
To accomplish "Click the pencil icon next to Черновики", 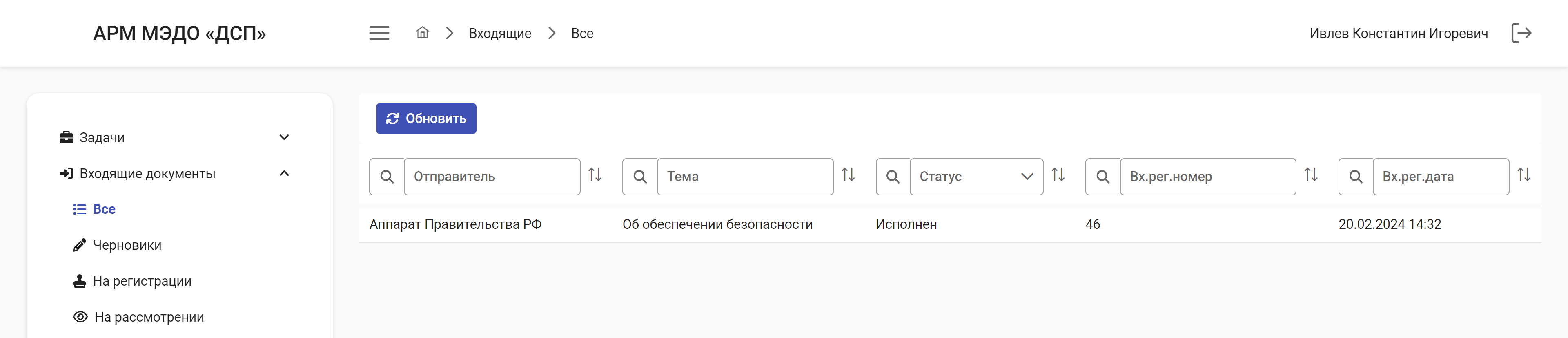I will click(80, 246).
